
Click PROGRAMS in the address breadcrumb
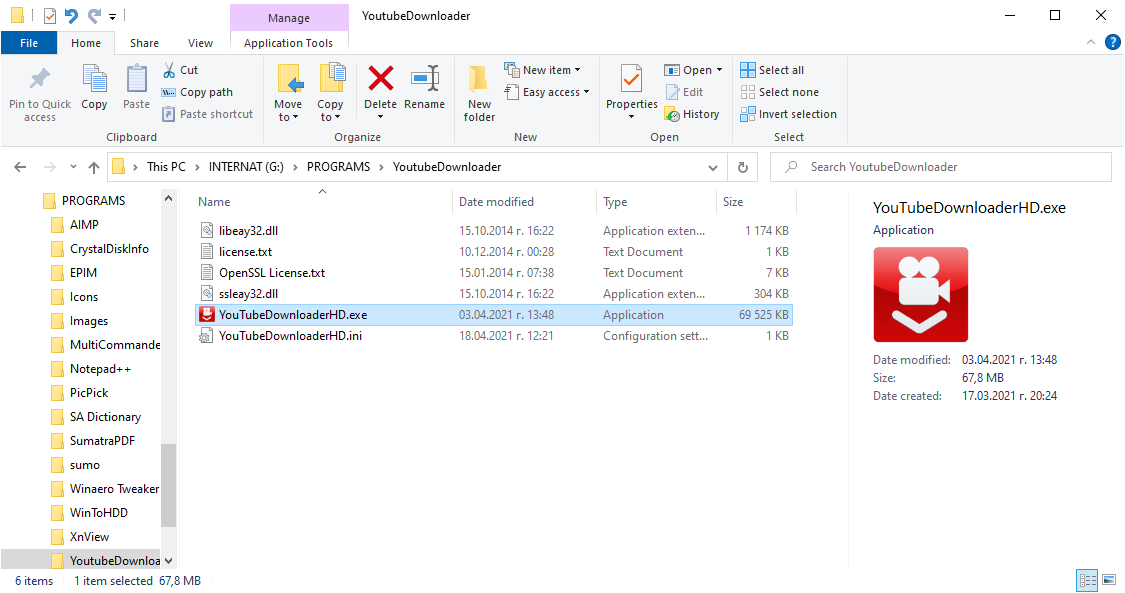tap(339, 167)
